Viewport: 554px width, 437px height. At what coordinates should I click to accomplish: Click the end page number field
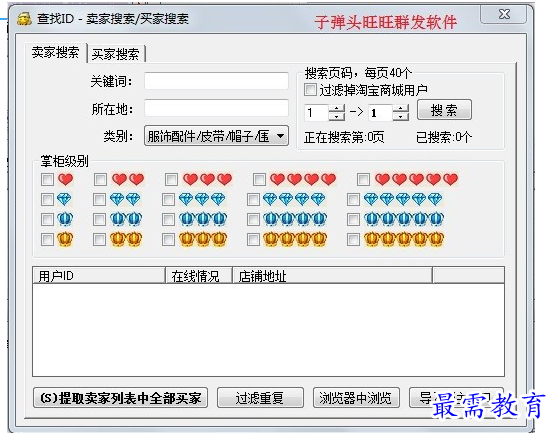click(381, 113)
